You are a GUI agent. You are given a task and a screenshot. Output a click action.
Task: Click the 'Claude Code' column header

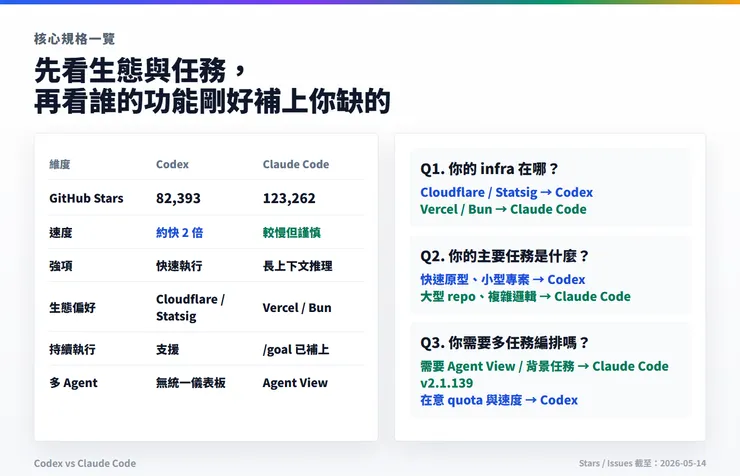point(296,164)
